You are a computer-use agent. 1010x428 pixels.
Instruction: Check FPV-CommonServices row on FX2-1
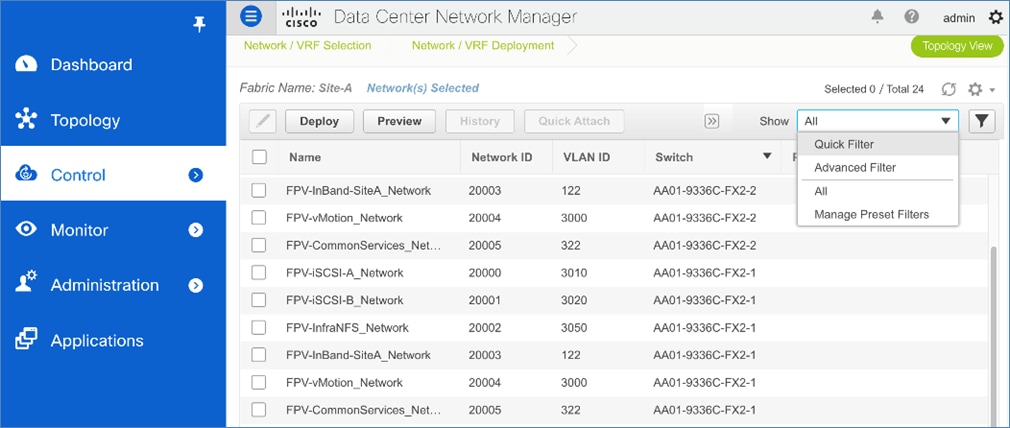click(258, 409)
